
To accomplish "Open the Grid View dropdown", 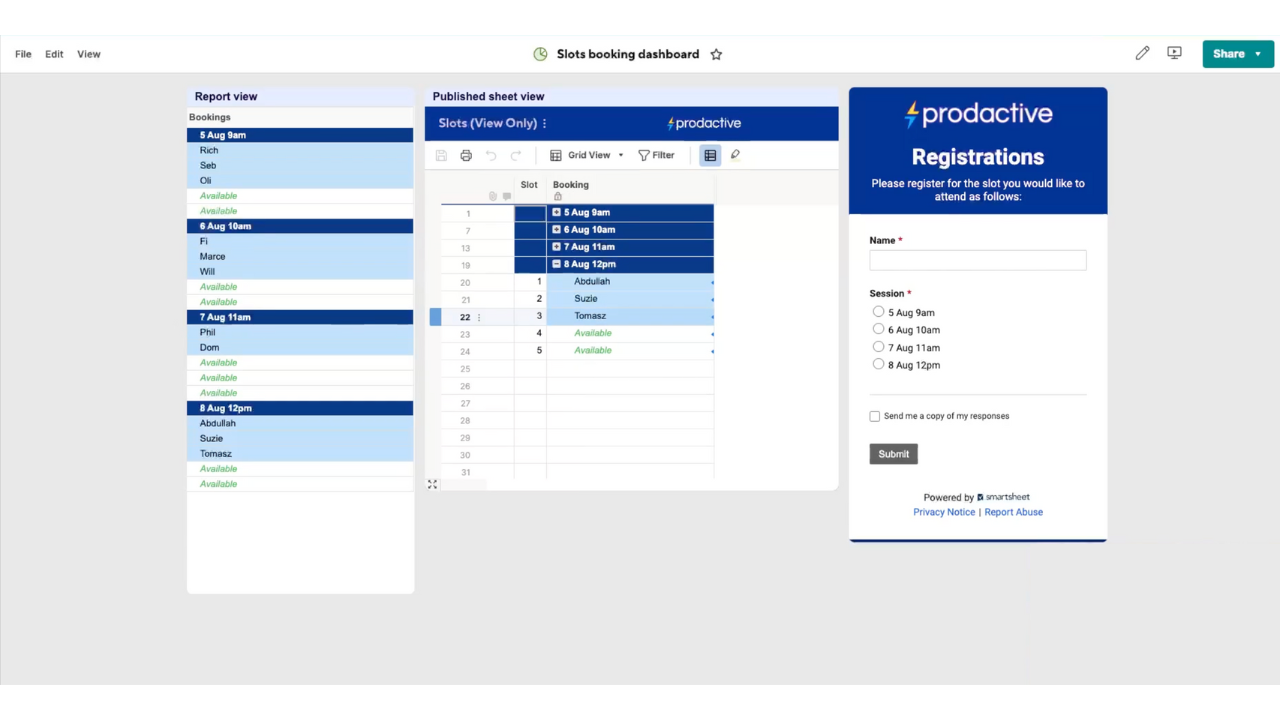I will (588, 155).
